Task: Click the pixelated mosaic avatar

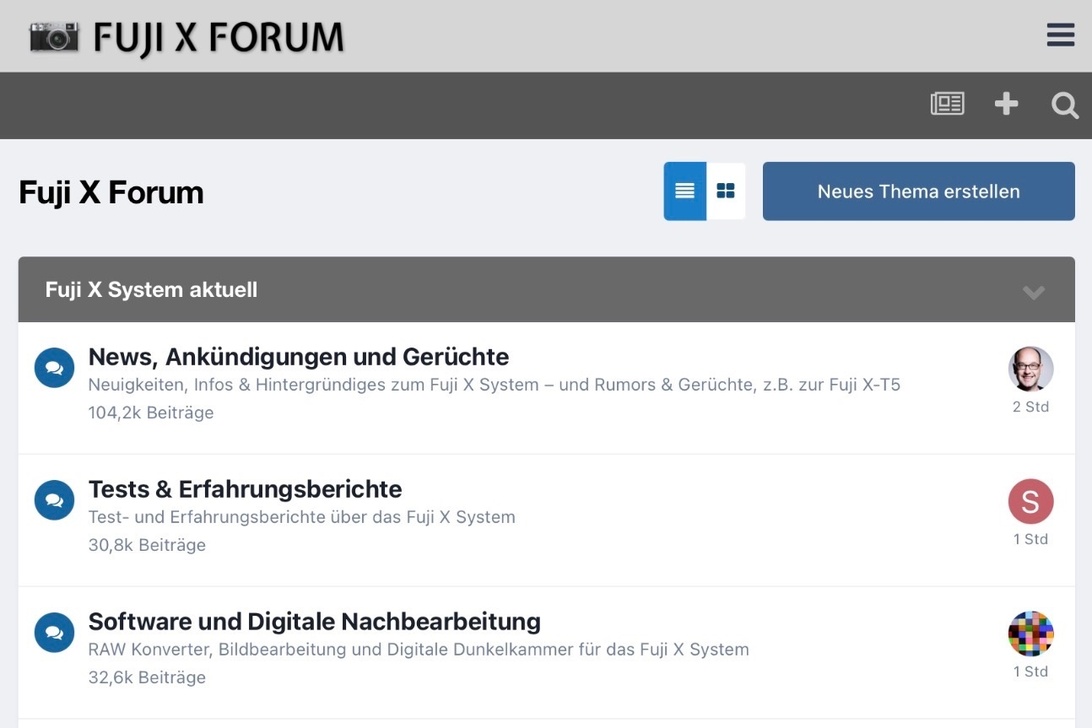Action: click(1030, 633)
